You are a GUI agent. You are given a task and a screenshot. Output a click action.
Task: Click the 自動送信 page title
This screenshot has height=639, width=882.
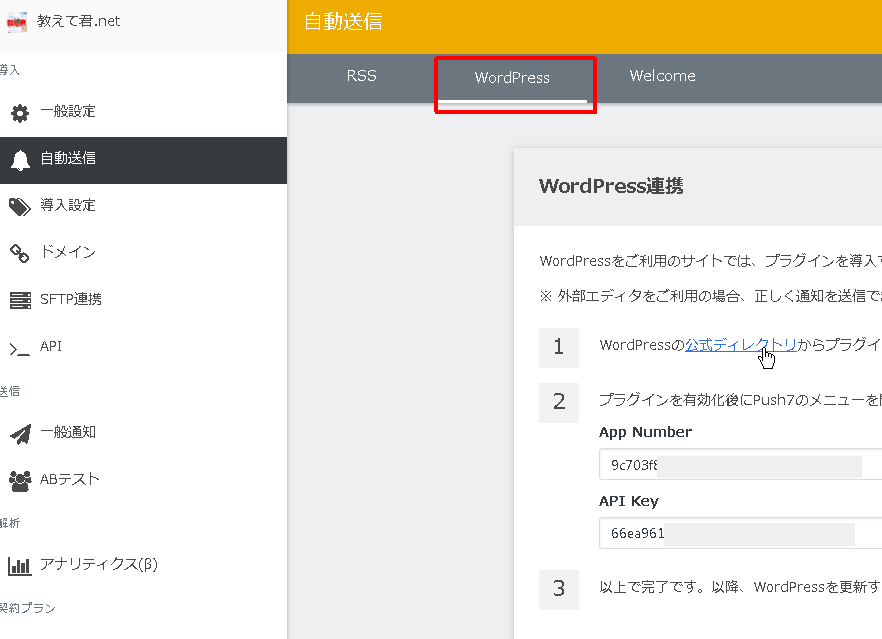click(343, 22)
